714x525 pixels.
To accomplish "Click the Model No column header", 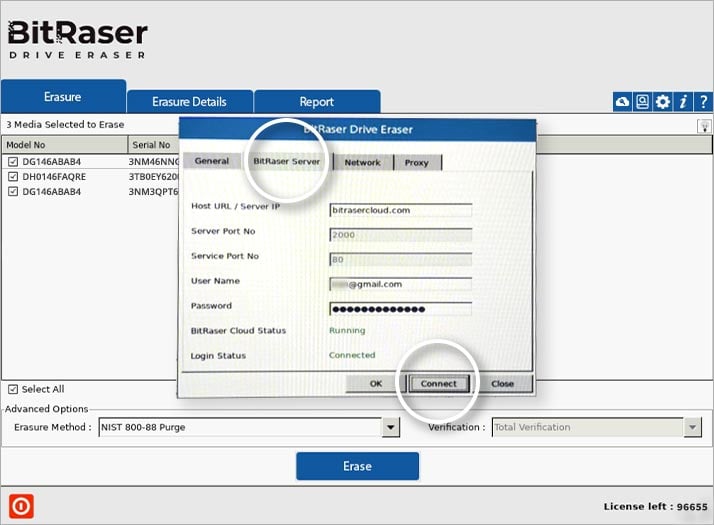I will point(64,145).
